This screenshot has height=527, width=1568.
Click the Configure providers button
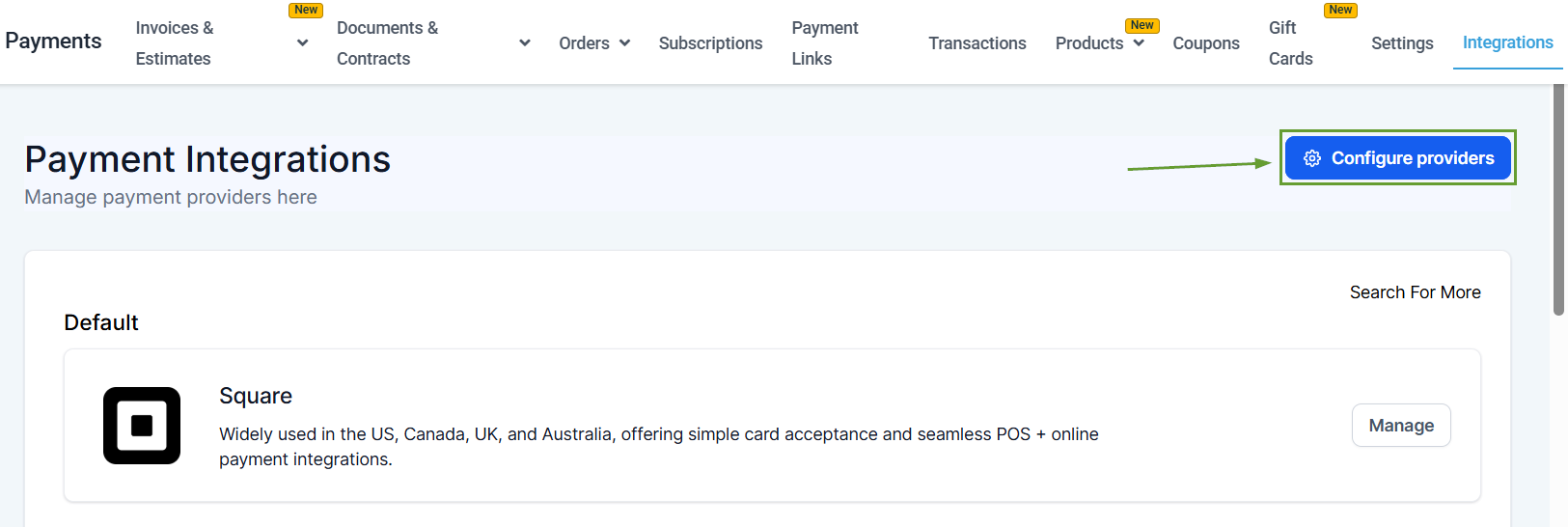pos(1398,158)
